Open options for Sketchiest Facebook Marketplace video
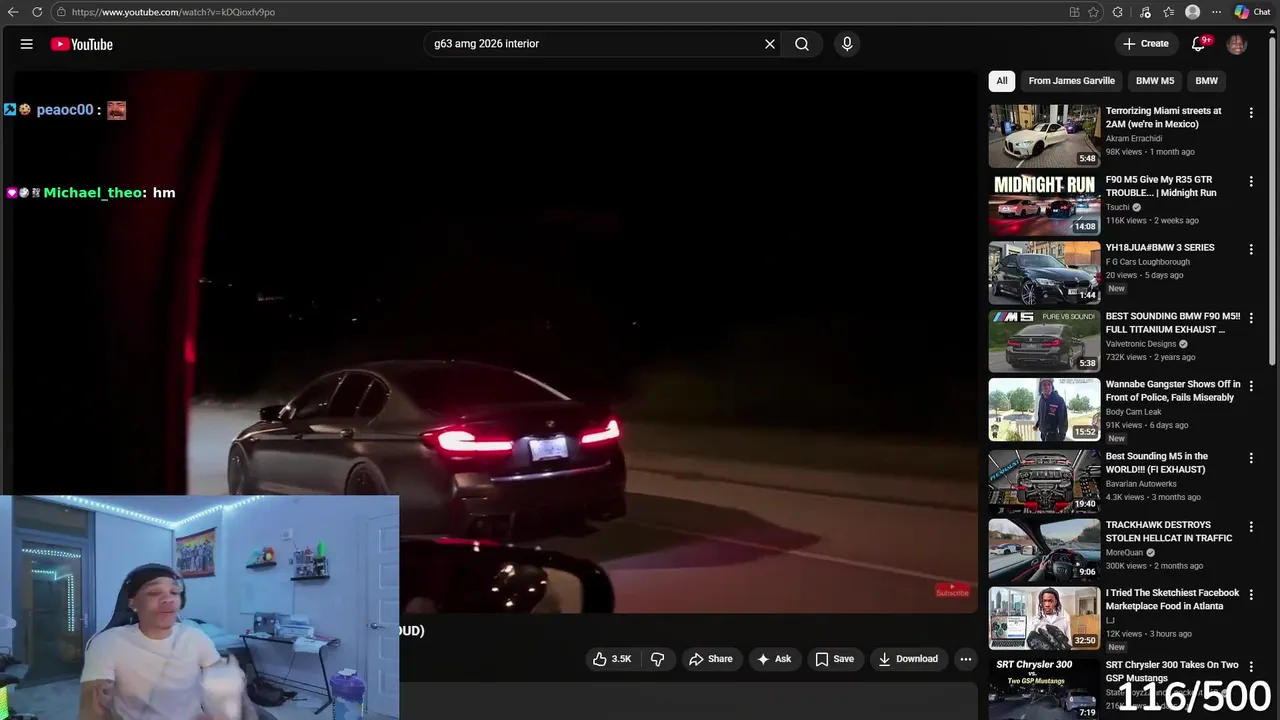Viewport: 1280px width, 720px height. coord(1251,594)
